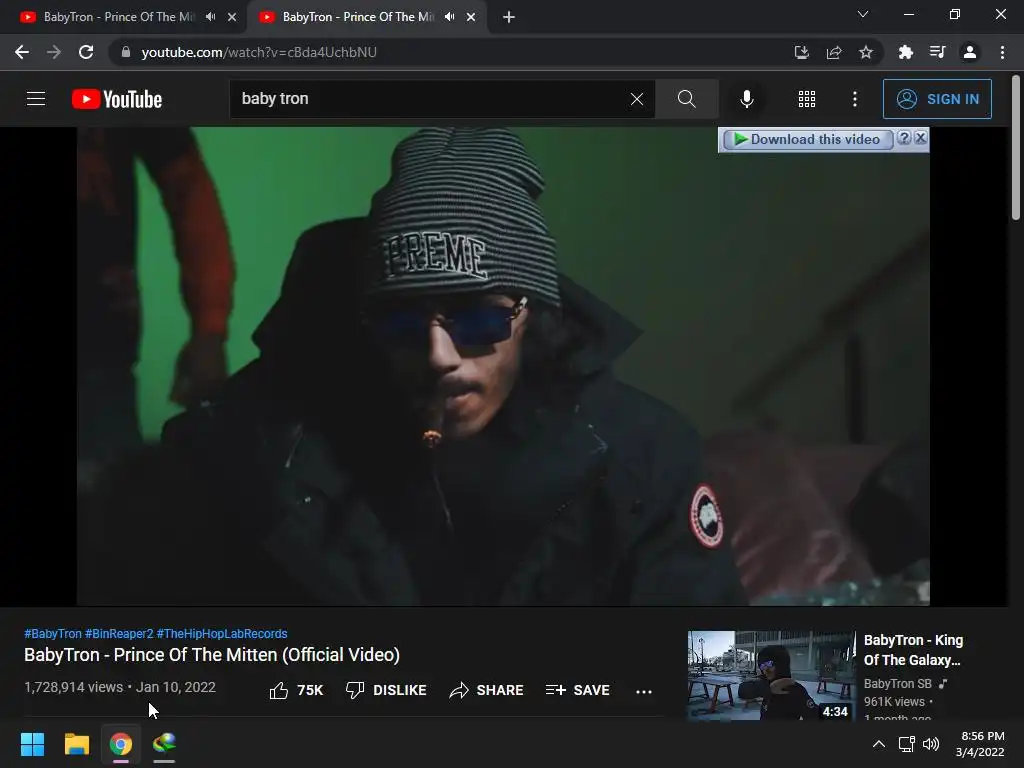Open help on the download overlay
The image size is (1024, 768).
(904, 138)
